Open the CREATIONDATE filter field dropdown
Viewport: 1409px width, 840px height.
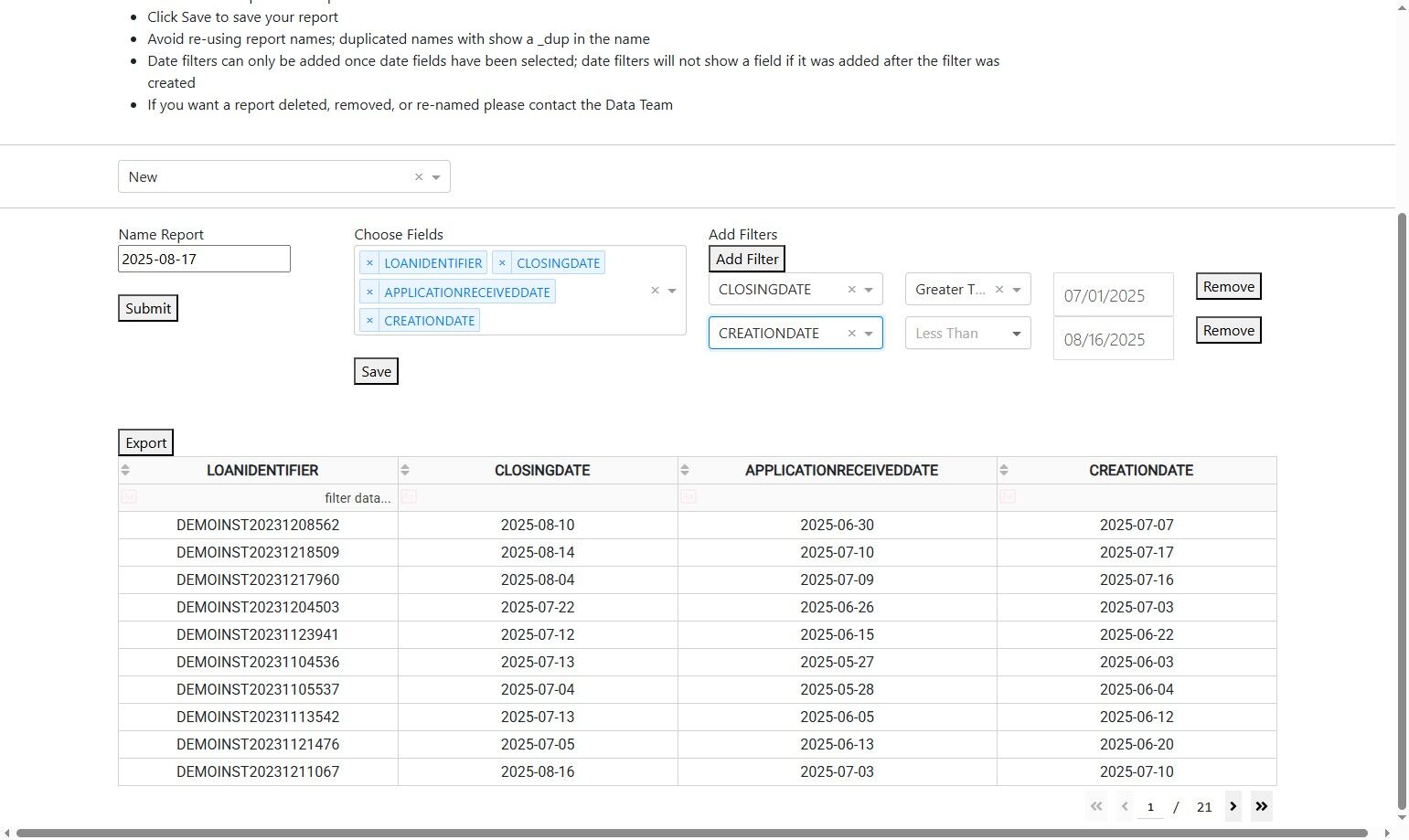coord(869,334)
